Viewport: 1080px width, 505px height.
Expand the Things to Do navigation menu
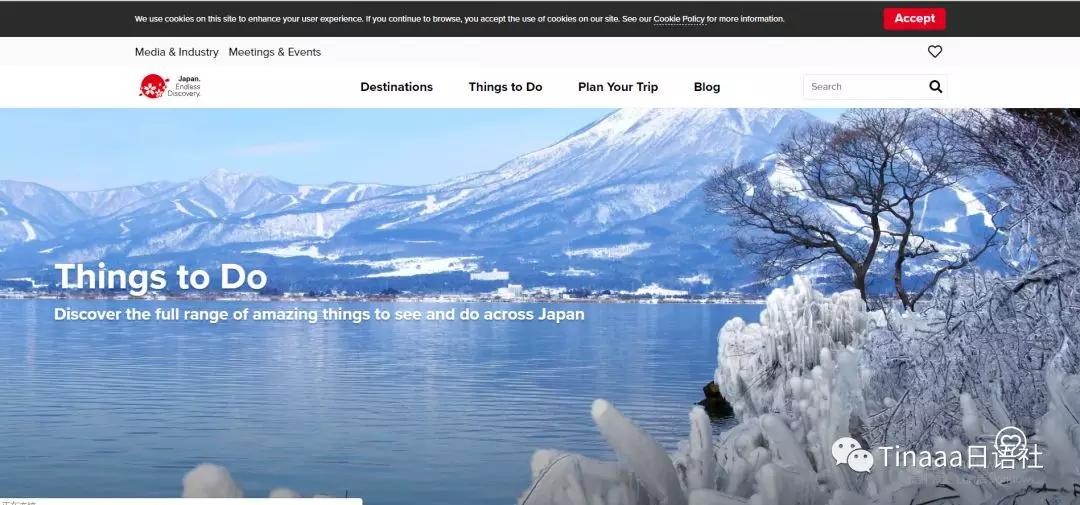click(x=505, y=87)
